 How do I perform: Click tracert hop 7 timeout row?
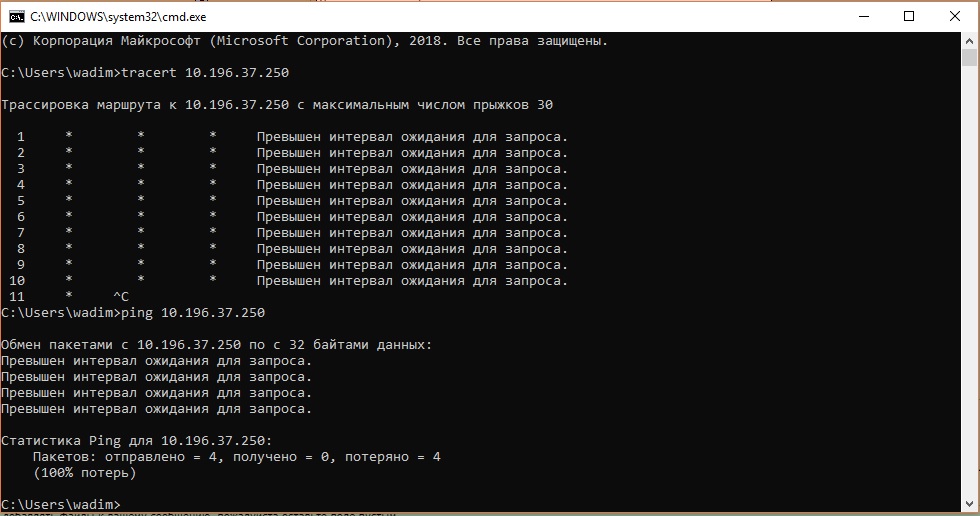(x=292, y=232)
